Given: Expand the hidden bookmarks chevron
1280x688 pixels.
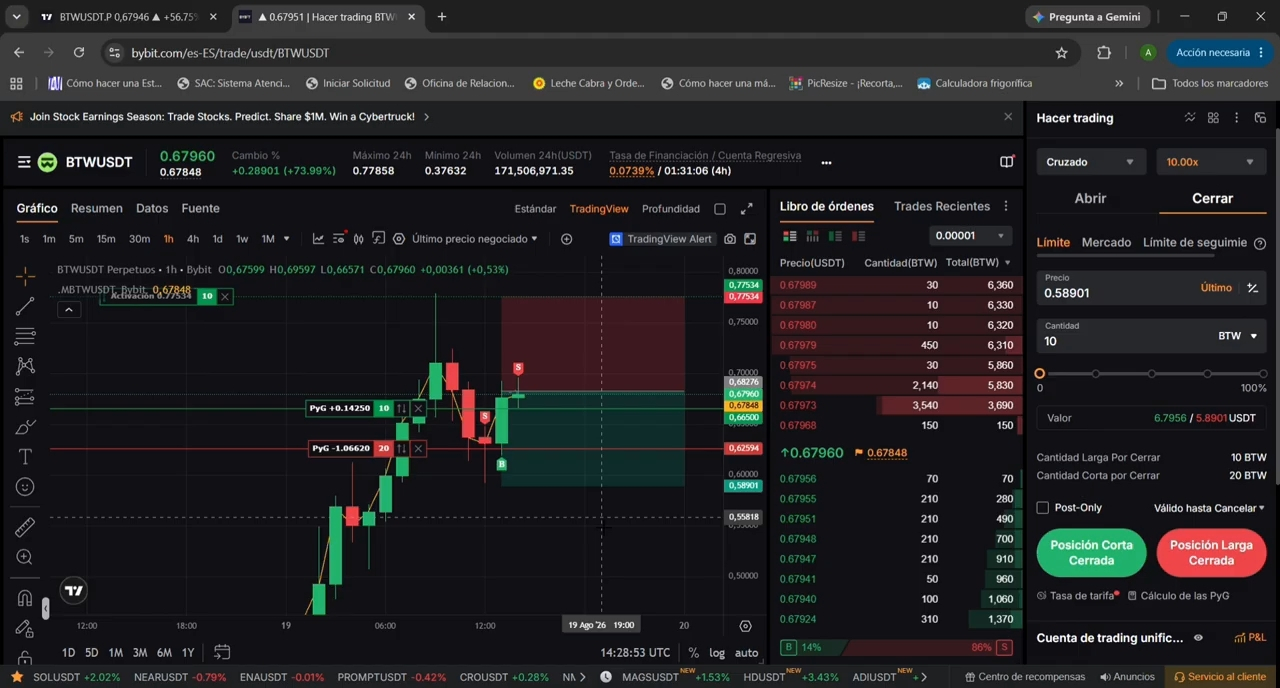Looking at the screenshot, I should point(1119,83).
